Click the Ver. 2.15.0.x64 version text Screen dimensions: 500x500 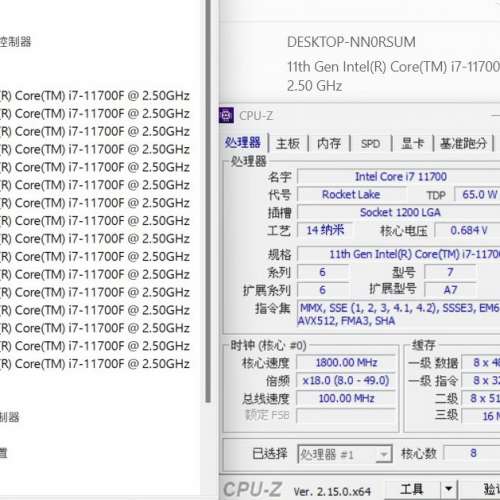coord(332,491)
